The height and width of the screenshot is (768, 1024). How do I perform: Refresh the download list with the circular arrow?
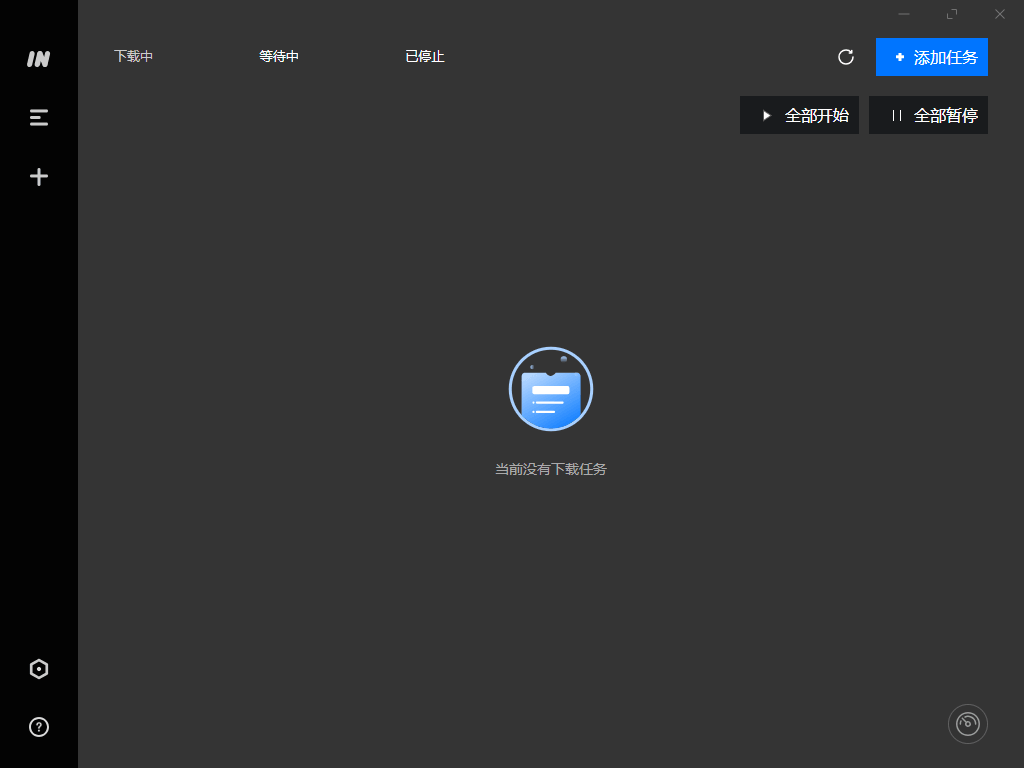tap(845, 57)
